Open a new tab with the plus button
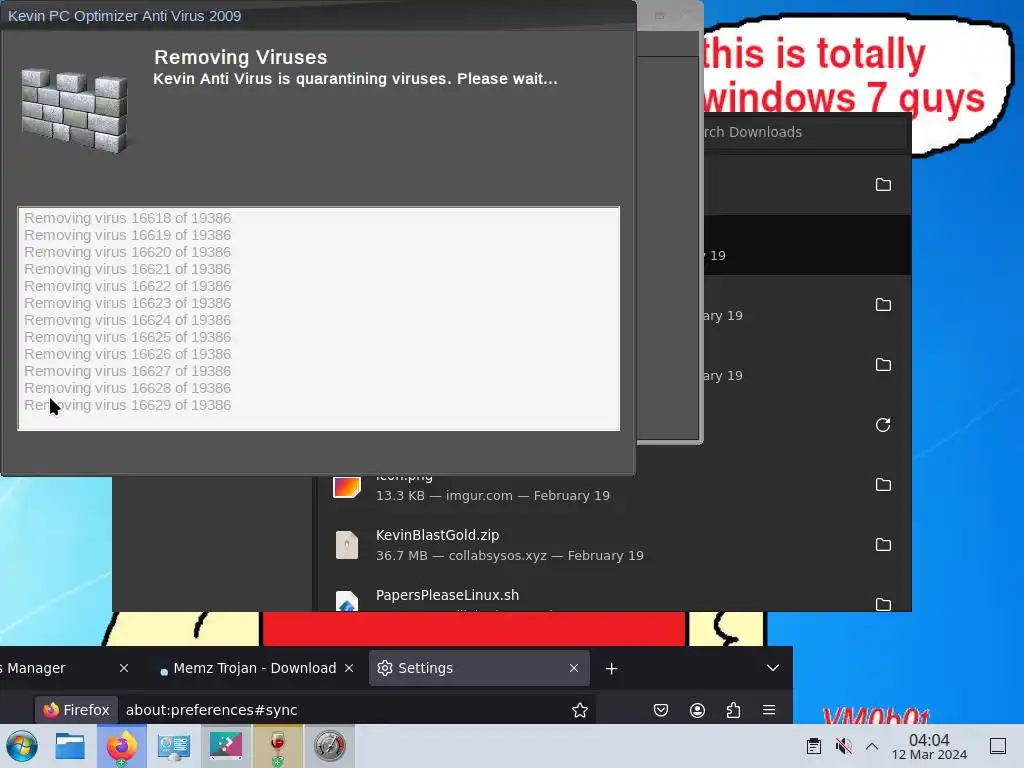The height and width of the screenshot is (768, 1024). pos(611,668)
